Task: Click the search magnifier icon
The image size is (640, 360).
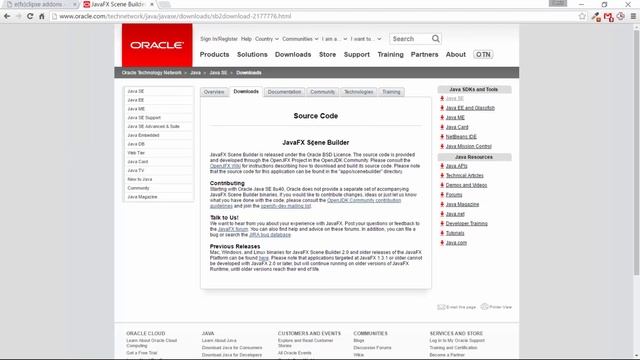Action: coord(436,39)
